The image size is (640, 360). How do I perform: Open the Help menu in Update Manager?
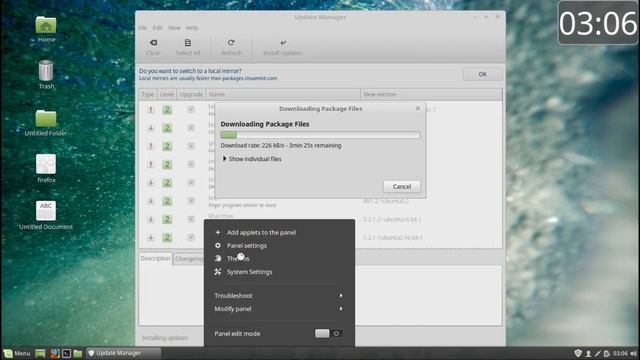[192, 28]
